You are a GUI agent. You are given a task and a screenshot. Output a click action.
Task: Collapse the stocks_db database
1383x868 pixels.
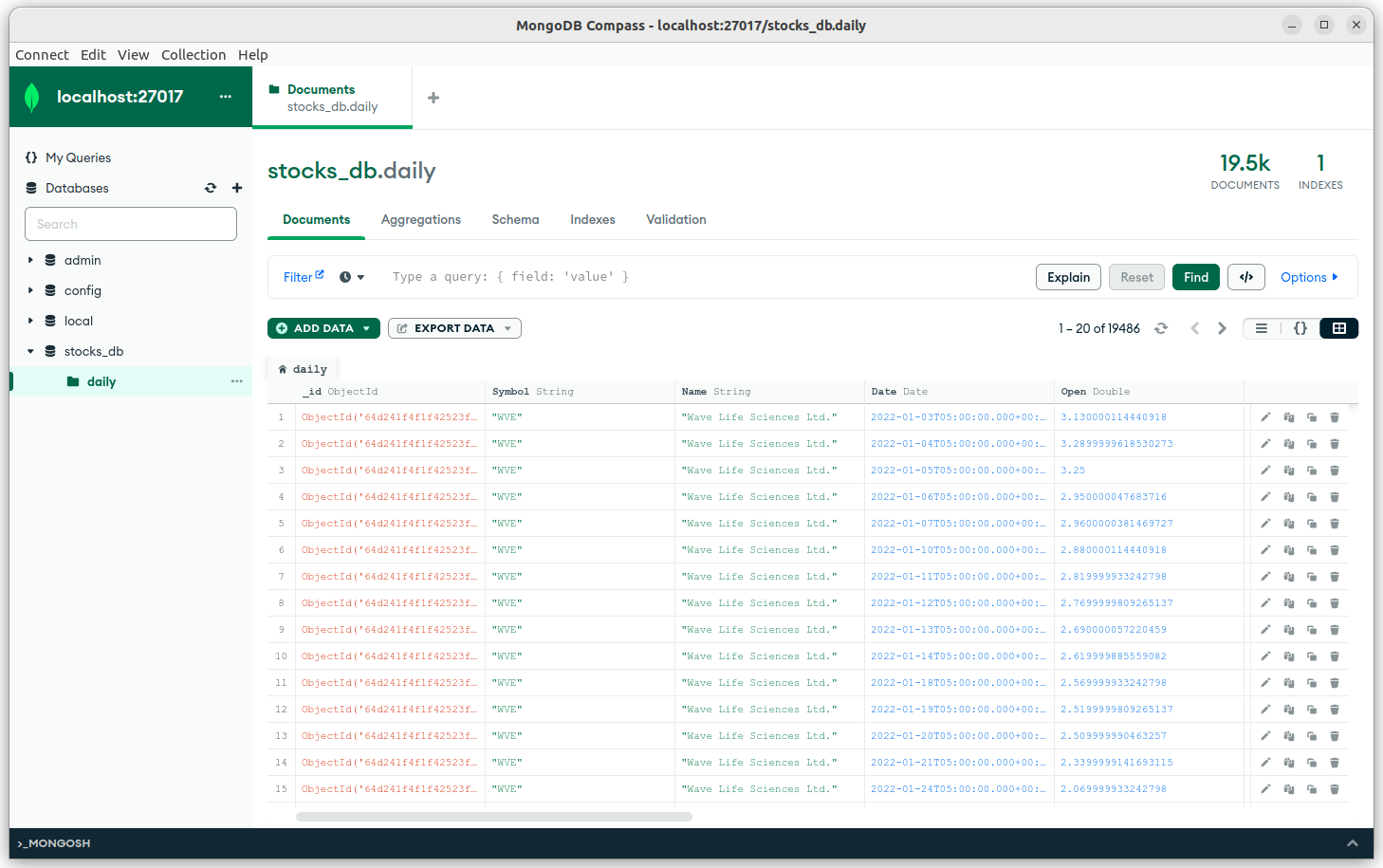30,351
